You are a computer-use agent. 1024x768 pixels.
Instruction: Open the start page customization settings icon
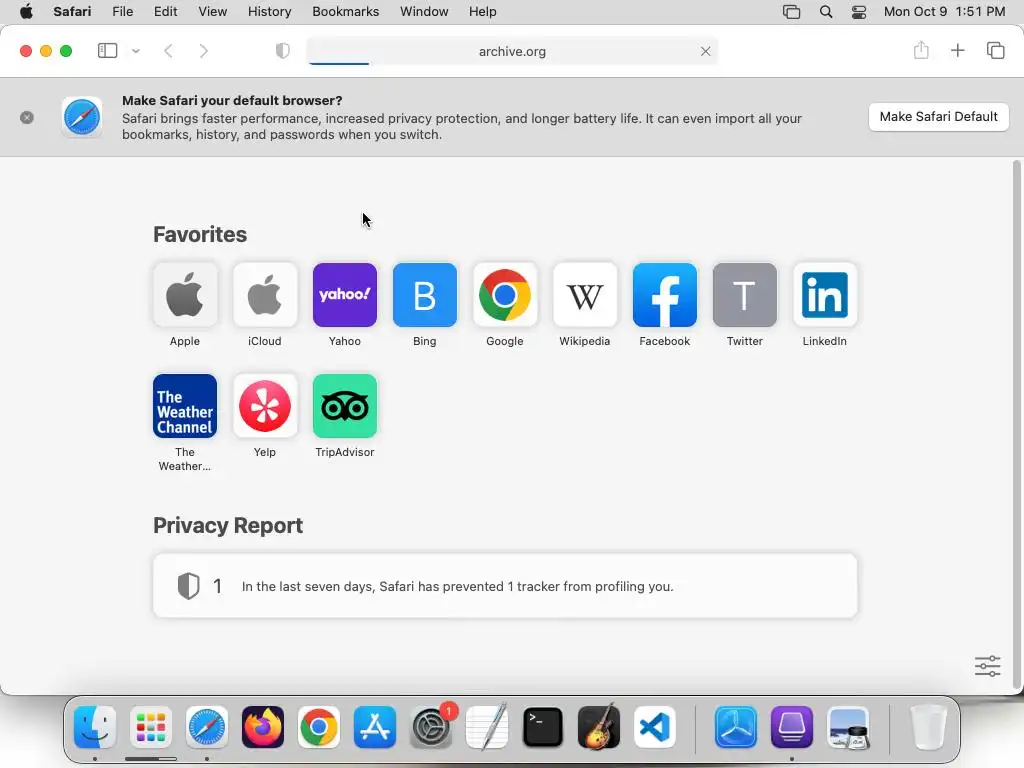pyautogui.click(x=987, y=666)
